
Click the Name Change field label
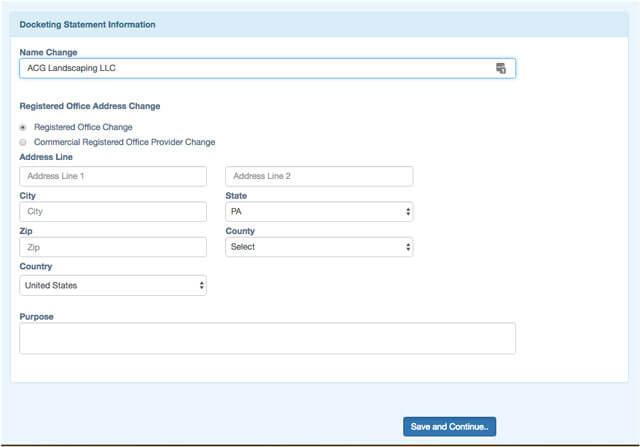(x=48, y=52)
